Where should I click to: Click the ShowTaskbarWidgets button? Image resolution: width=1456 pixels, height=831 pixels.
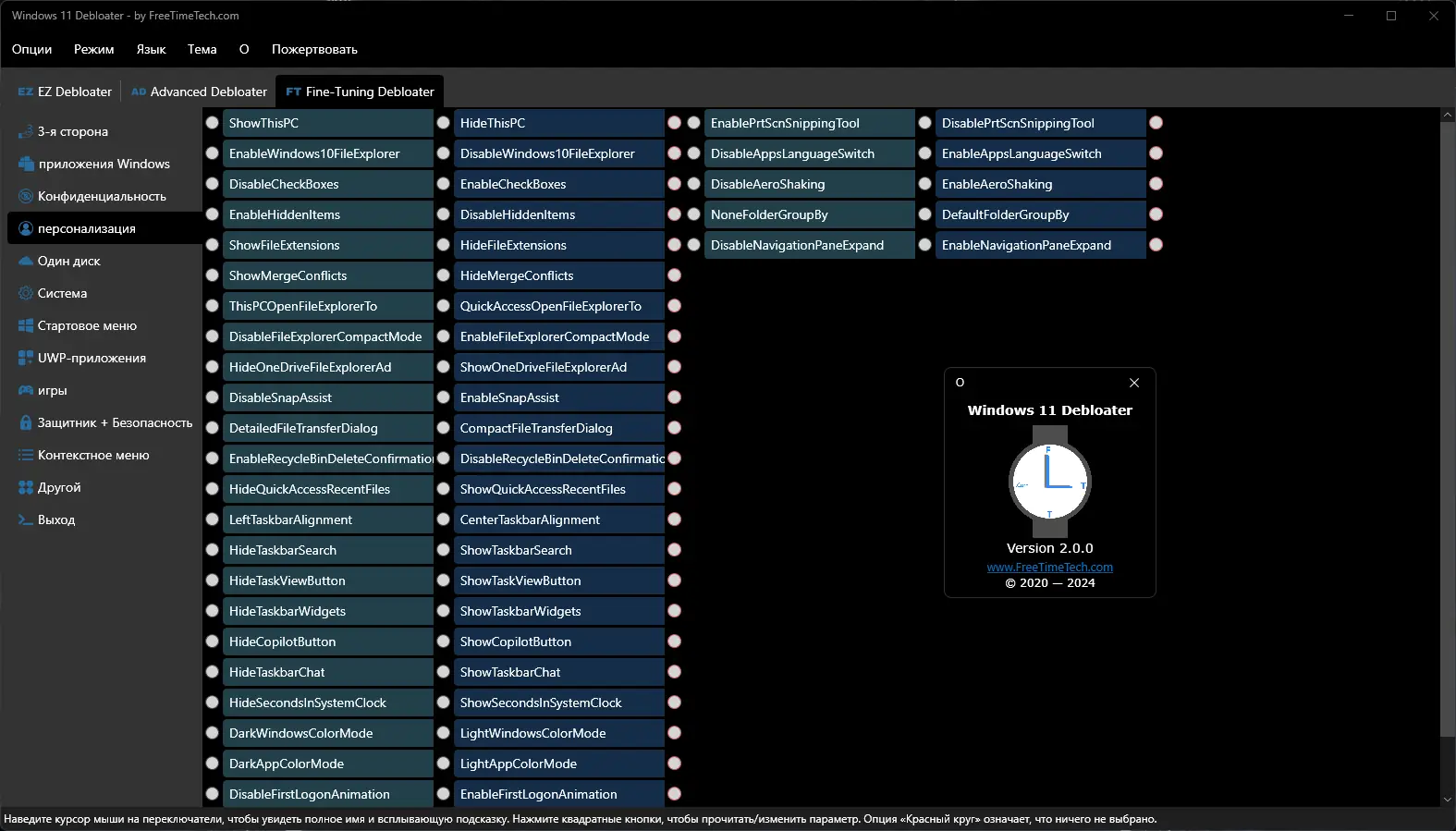tap(559, 611)
